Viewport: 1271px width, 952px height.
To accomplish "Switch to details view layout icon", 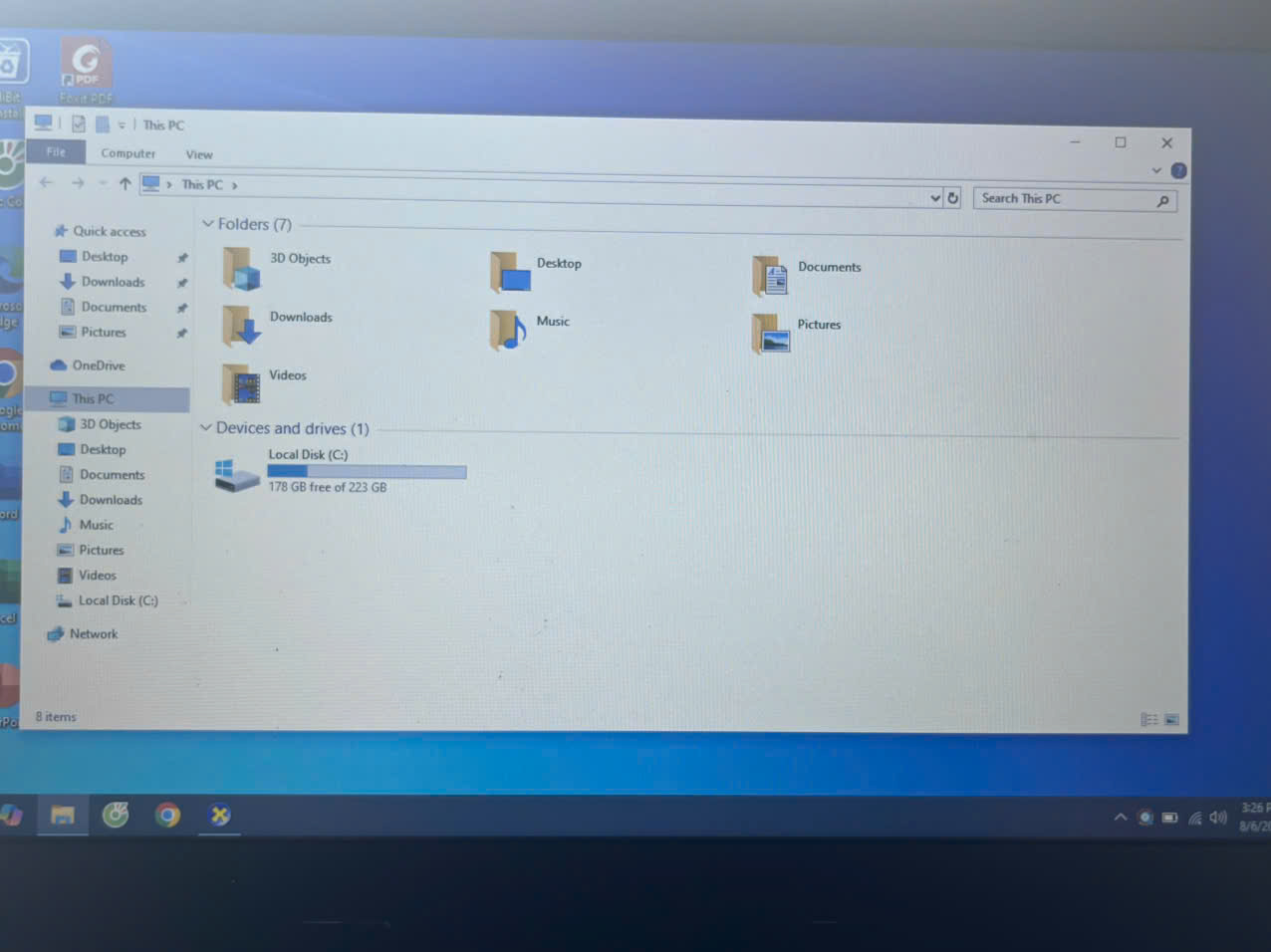I will [x=1149, y=719].
